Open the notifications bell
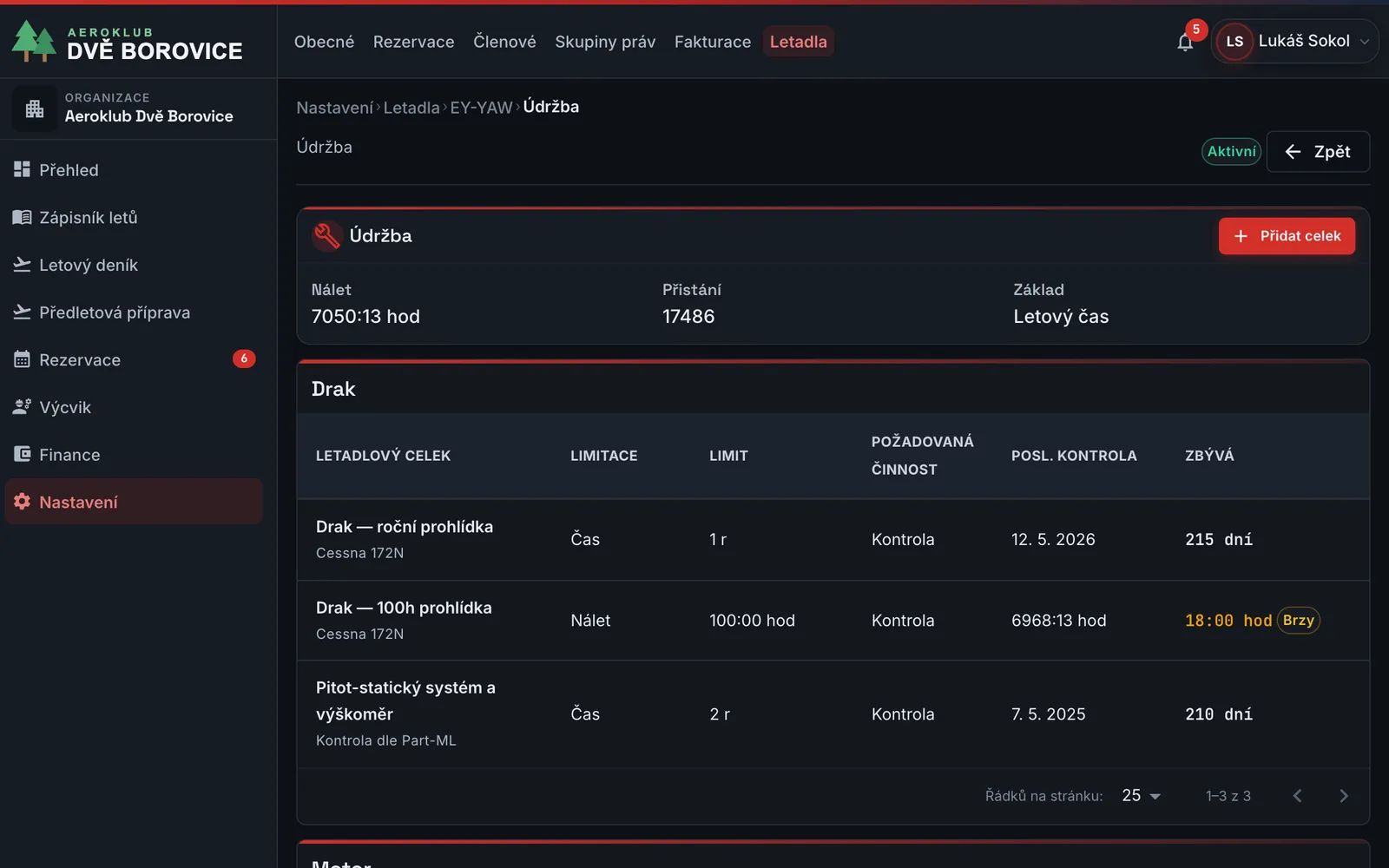 coord(1185,42)
